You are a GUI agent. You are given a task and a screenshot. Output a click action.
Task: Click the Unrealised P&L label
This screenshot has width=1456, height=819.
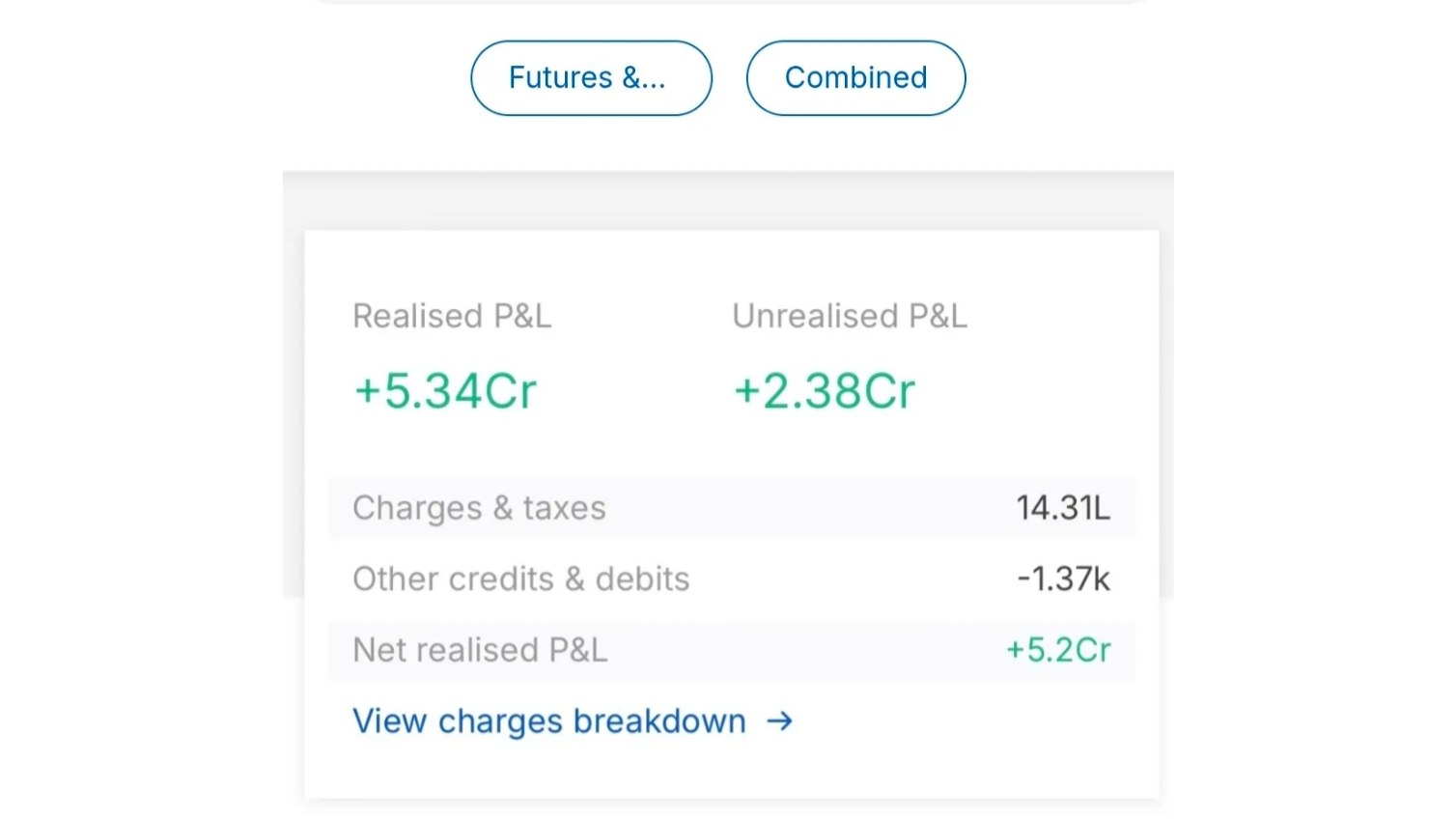(850, 316)
